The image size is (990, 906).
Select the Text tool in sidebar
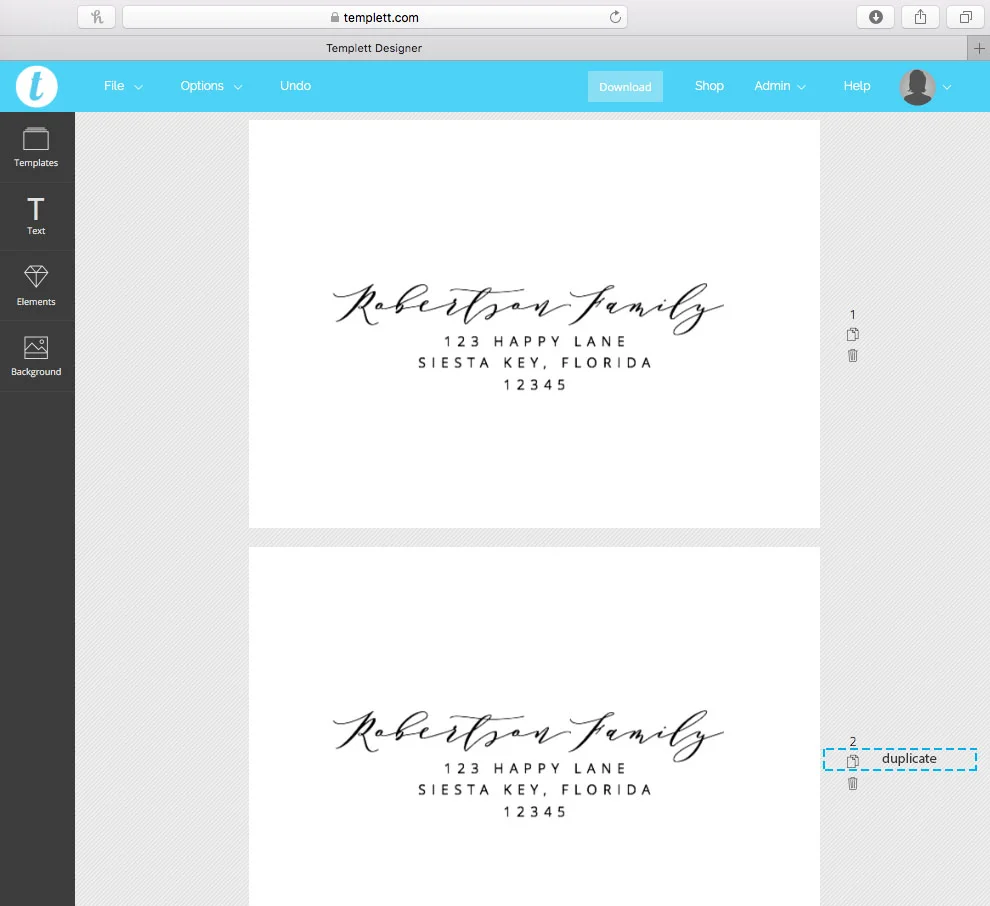(x=36, y=216)
